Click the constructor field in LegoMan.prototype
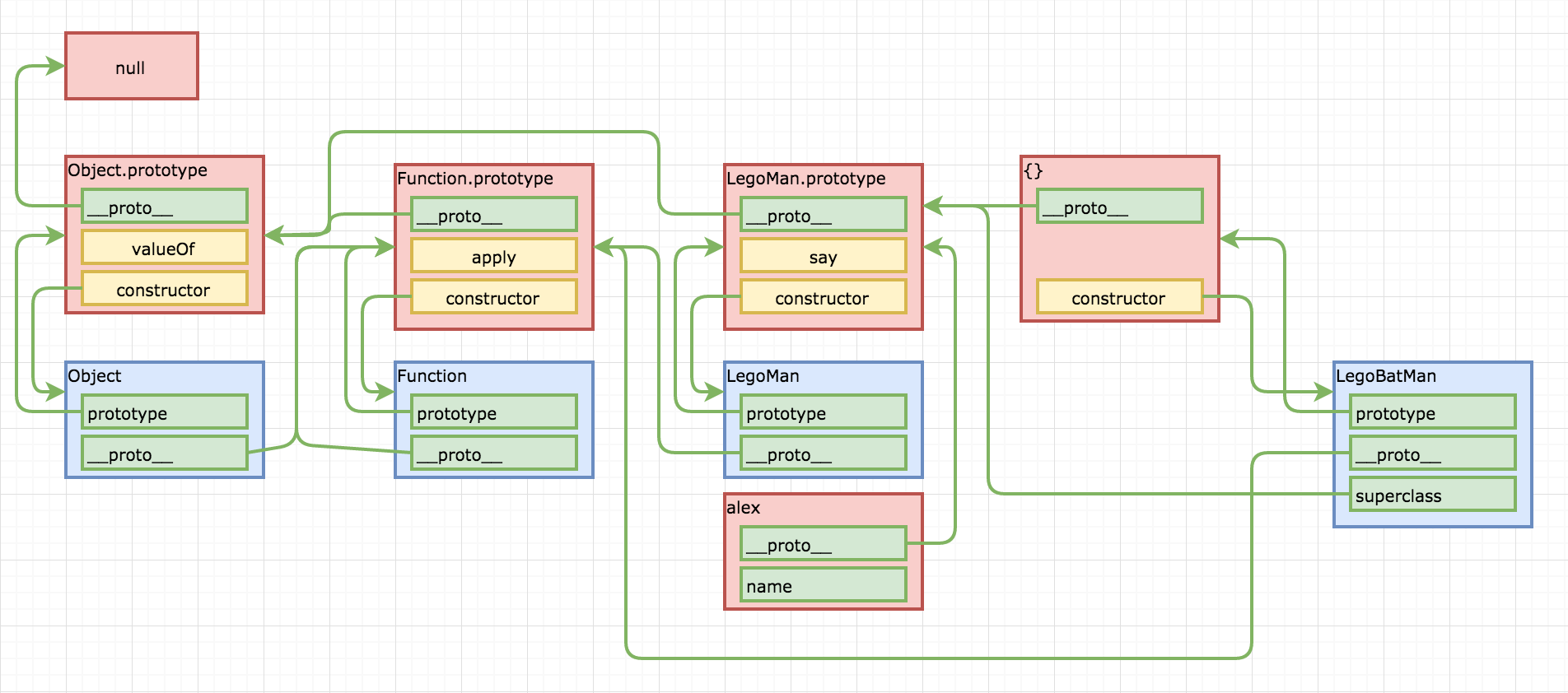 (824, 297)
